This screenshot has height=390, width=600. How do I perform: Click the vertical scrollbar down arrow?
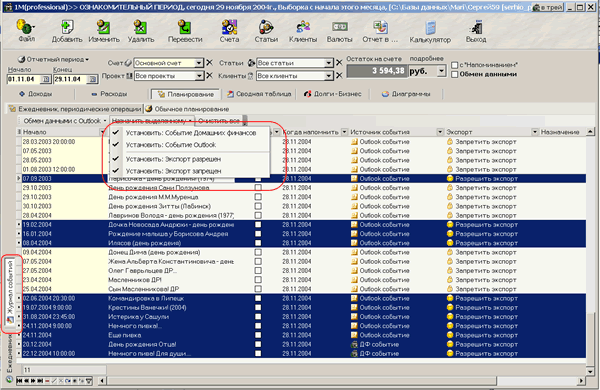(x=590, y=371)
